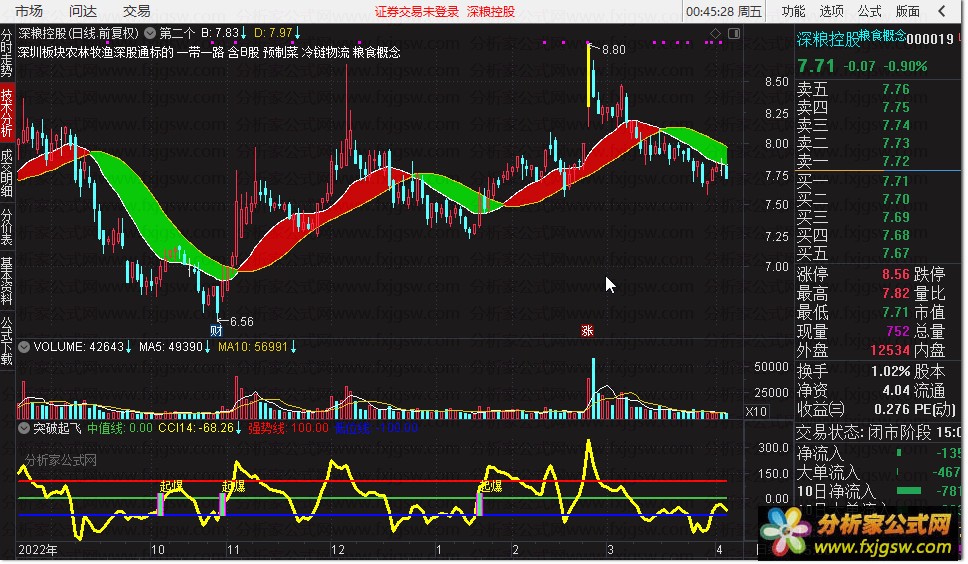This screenshot has width=968, height=564.
Task: Expand the VOLUME indicator dropdown arrow
Action: [x=23, y=347]
